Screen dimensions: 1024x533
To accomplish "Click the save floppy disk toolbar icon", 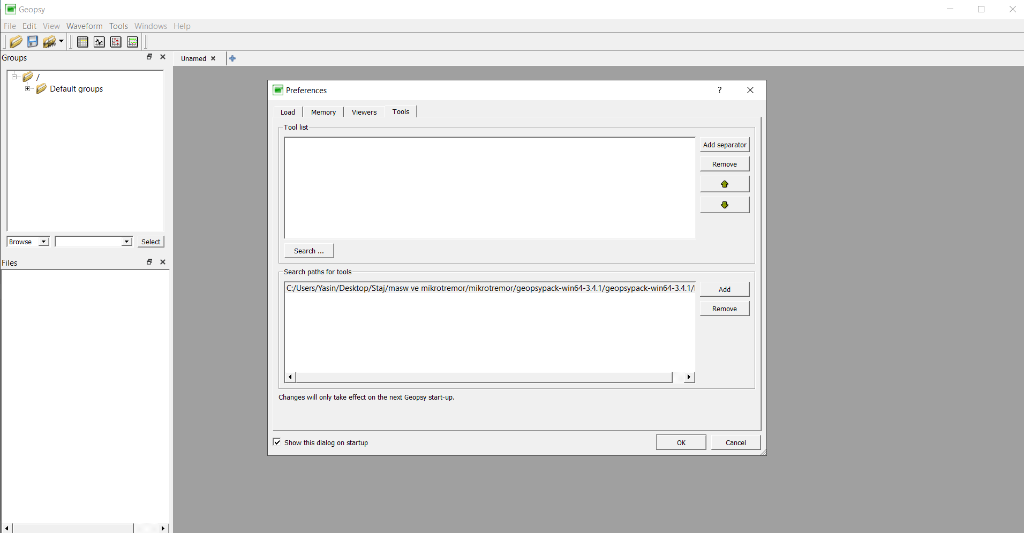I will pyautogui.click(x=32, y=42).
